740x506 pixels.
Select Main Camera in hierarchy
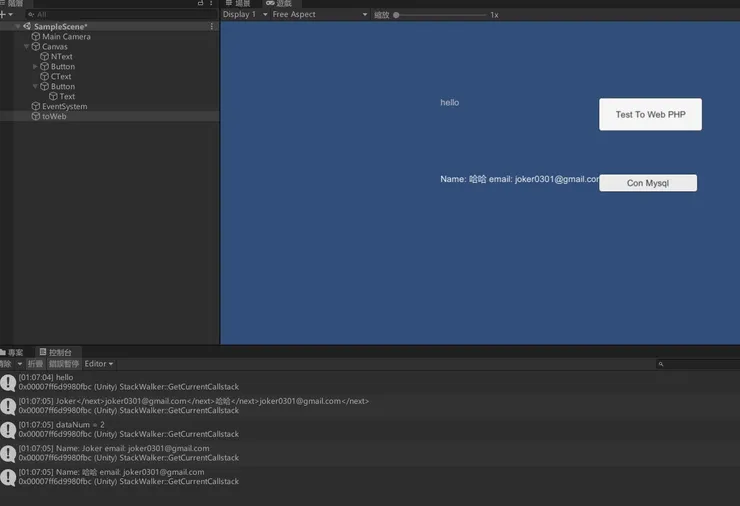point(109,36)
